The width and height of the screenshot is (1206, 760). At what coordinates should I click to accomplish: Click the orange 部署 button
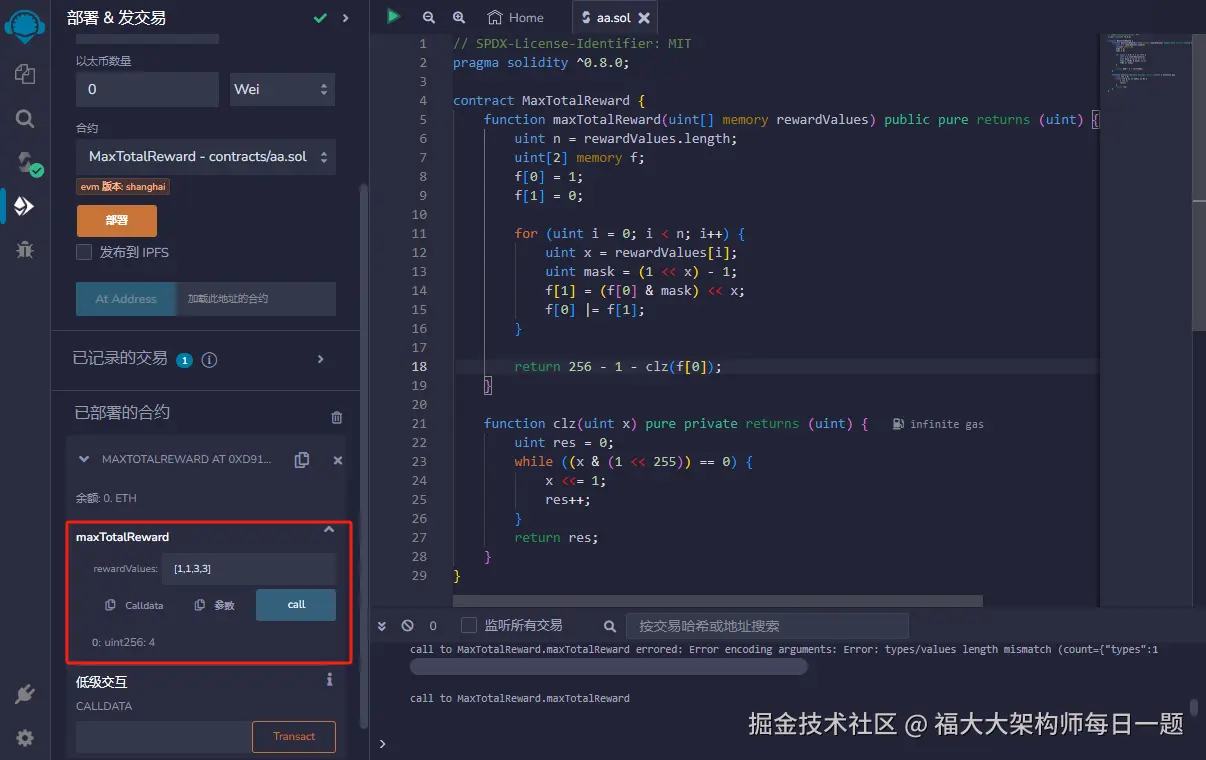click(x=117, y=221)
